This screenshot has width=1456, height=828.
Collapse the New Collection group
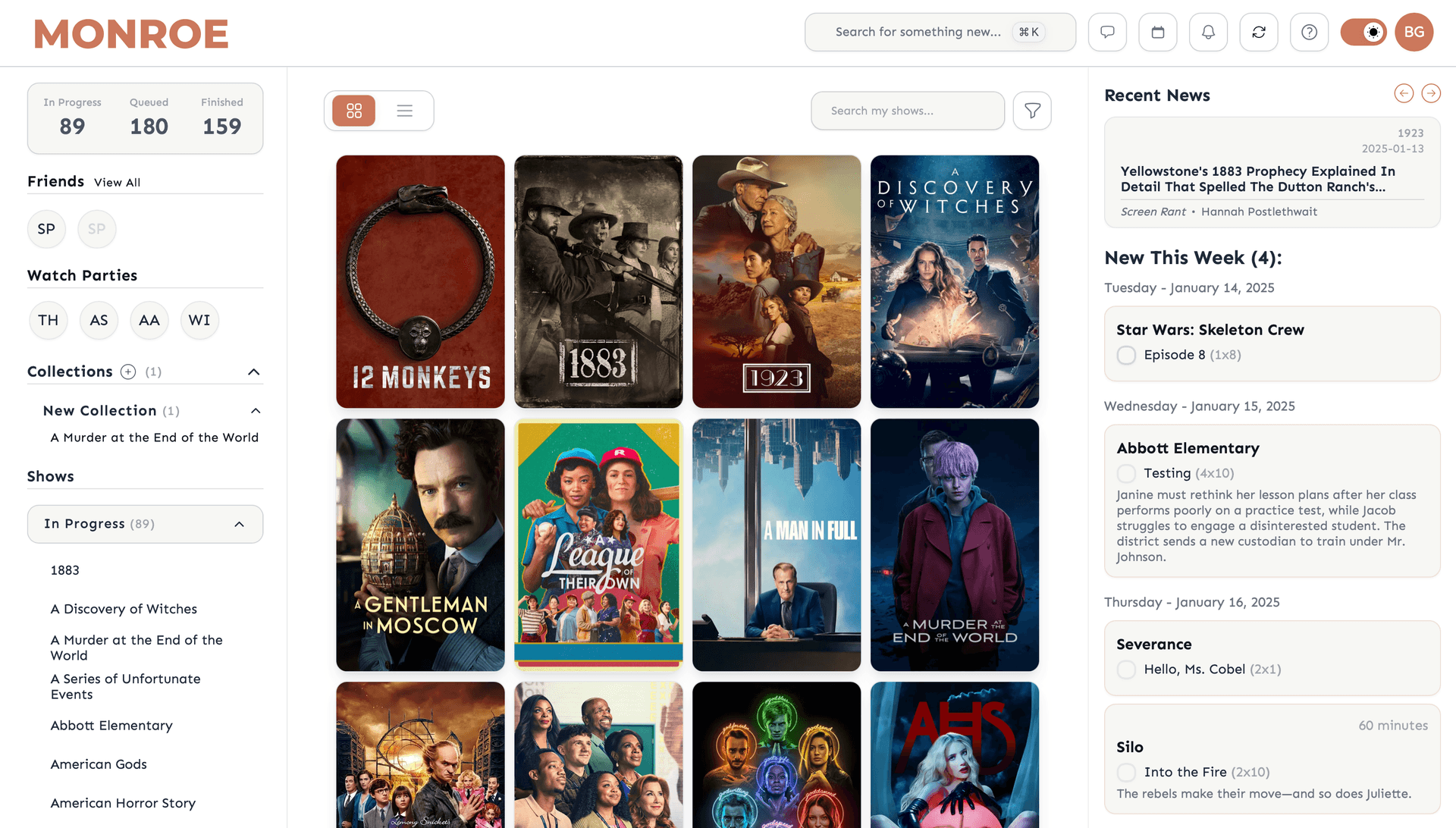256,411
